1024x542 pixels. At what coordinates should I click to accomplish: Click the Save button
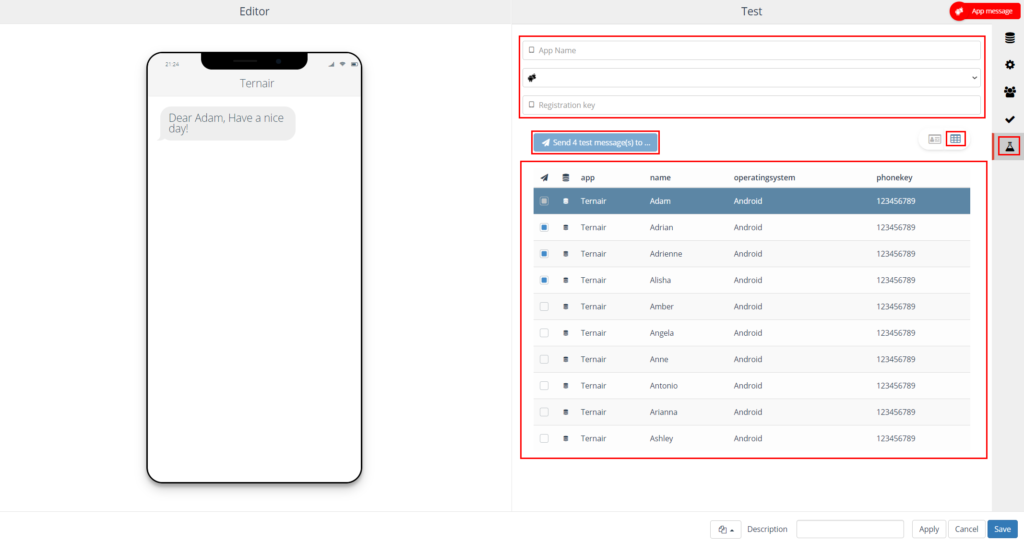(x=1002, y=530)
